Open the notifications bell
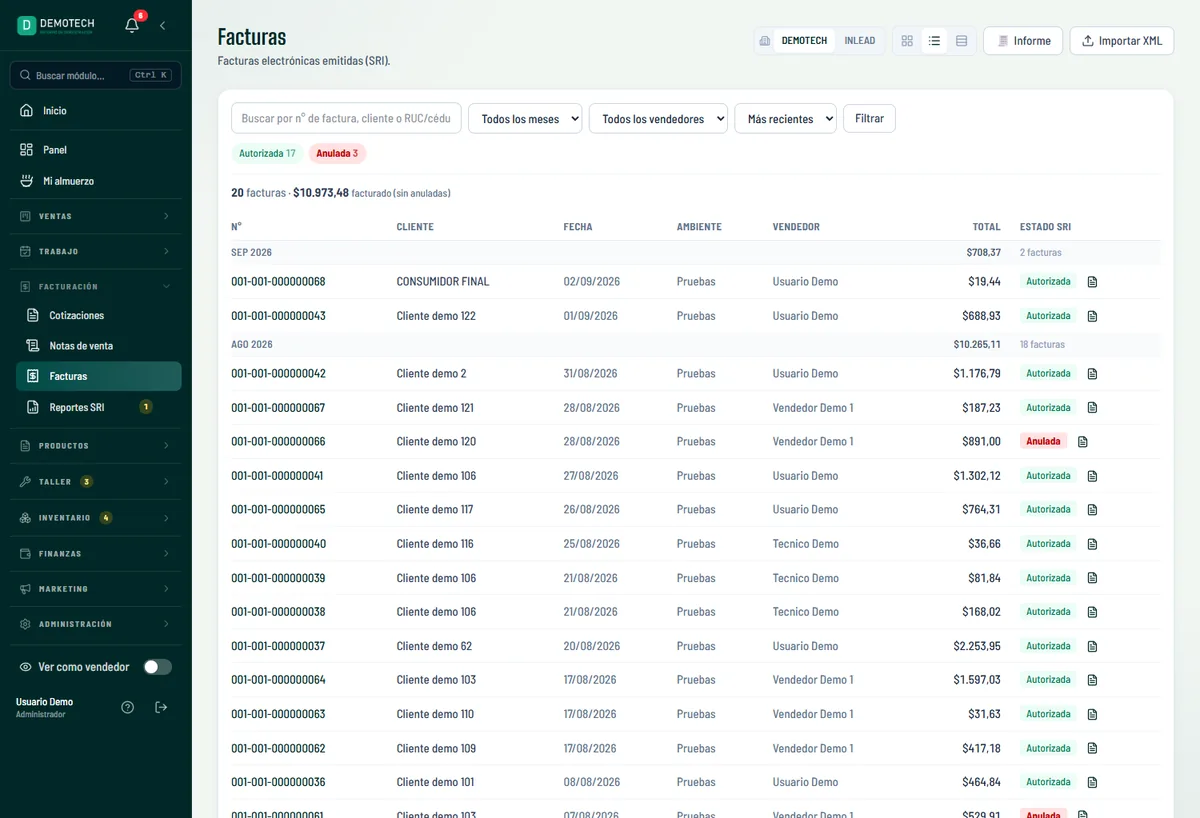Image resolution: width=1200 pixels, height=818 pixels. click(x=132, y=25)
